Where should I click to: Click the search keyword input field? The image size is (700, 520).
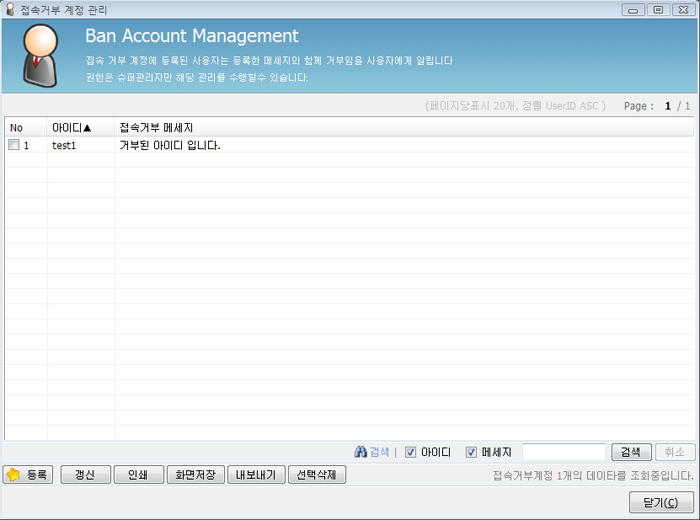[564, 452]
